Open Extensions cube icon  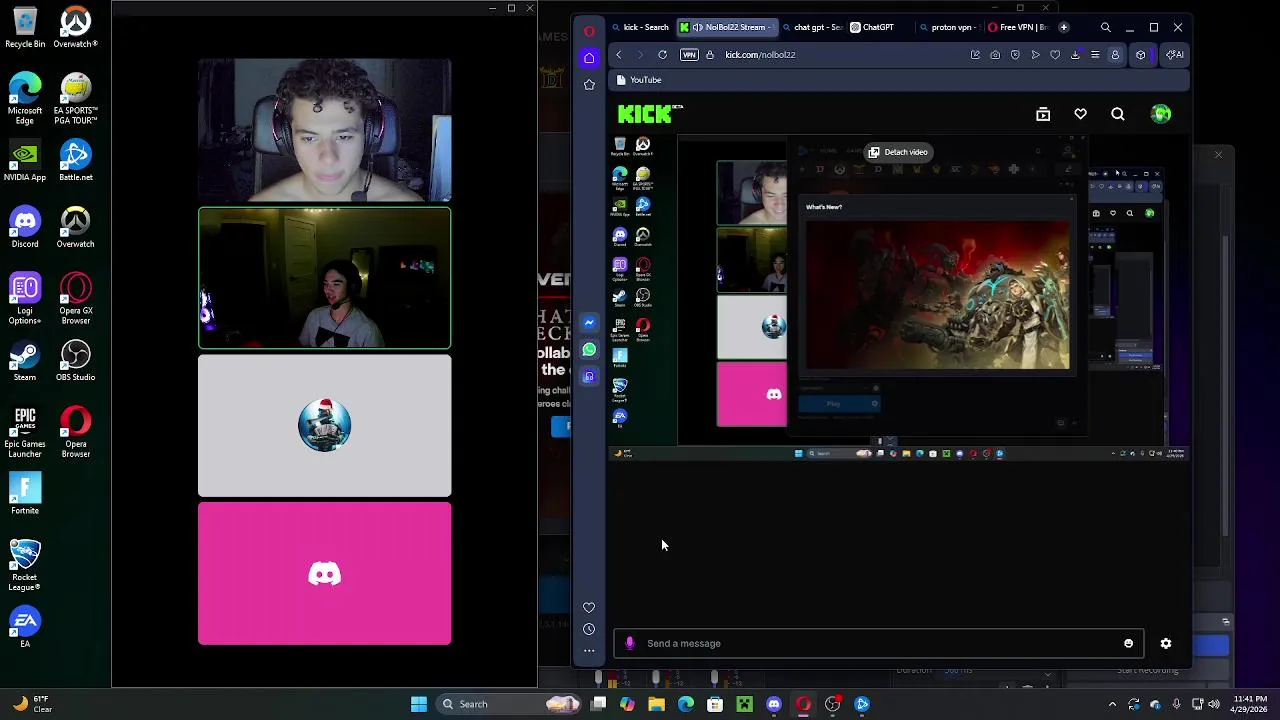click(1141, 55)
